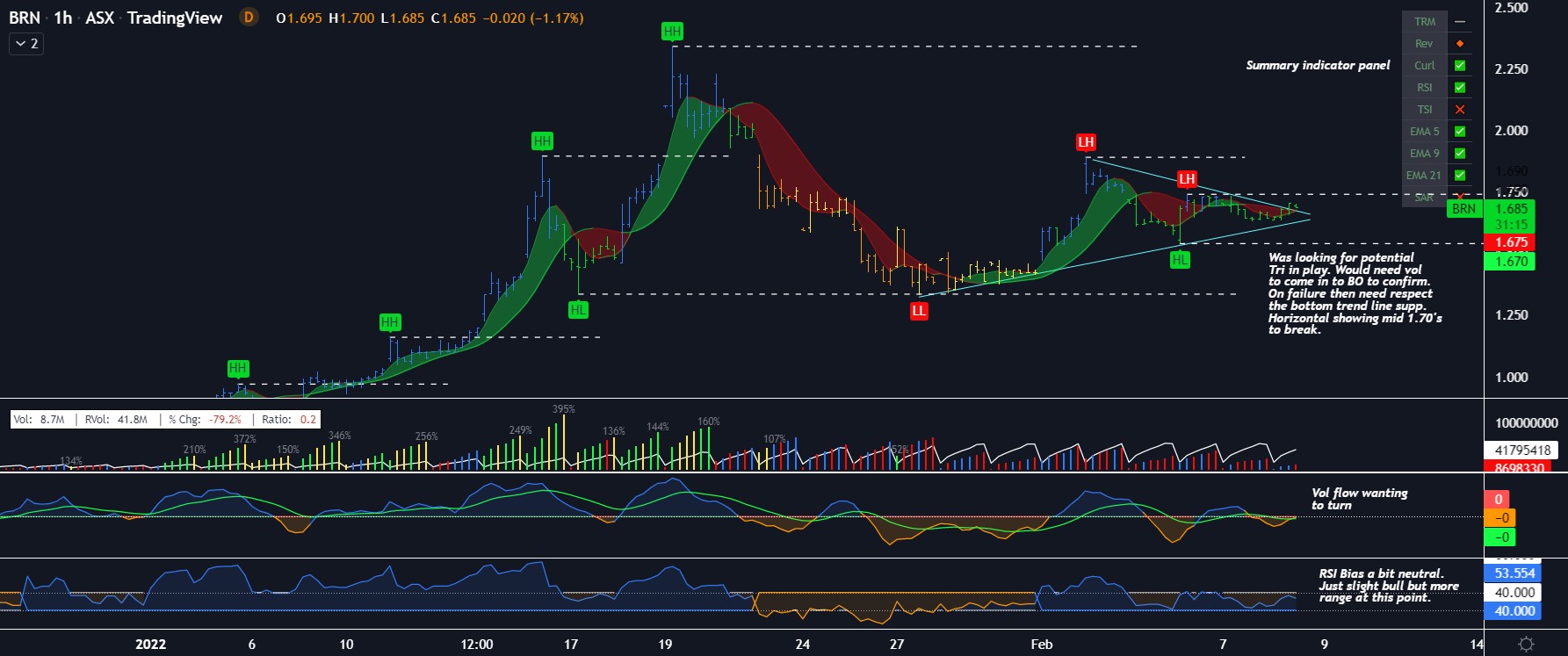Toggle the EMA 21 checkbox
The image size is (1568, 656).
[1460, 176]
